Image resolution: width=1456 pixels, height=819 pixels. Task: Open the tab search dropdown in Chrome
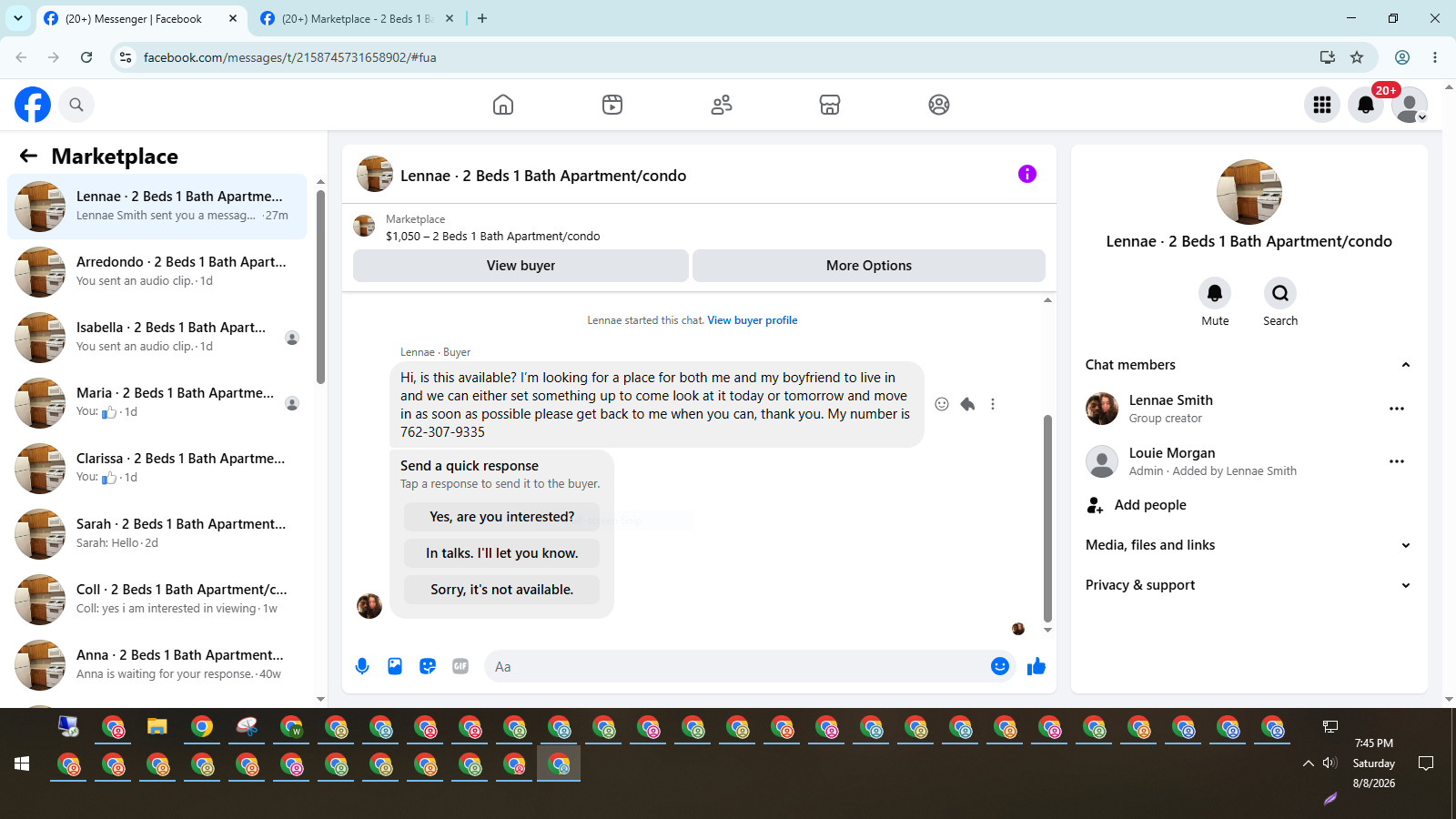point(18,19)
